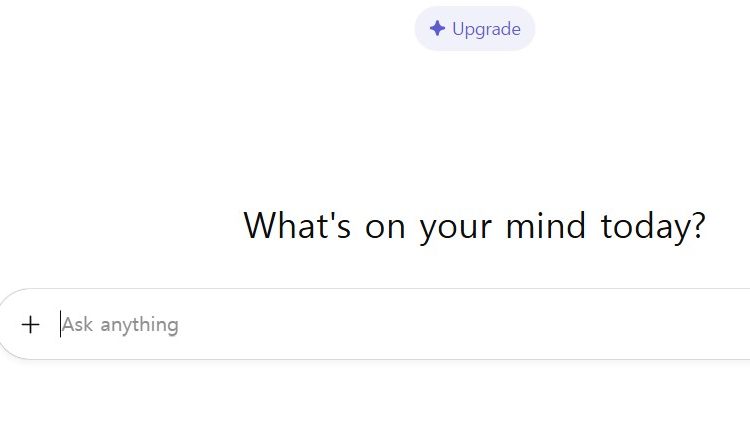The image size is (750, 423).
Task: Click the word "your" in the greeting
Action: pos(455,229)
